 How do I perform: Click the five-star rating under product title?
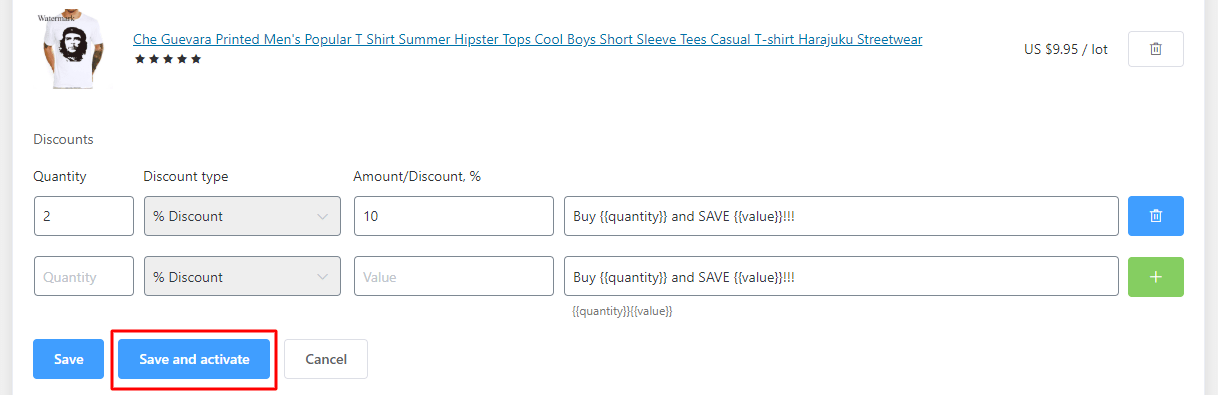168,59
